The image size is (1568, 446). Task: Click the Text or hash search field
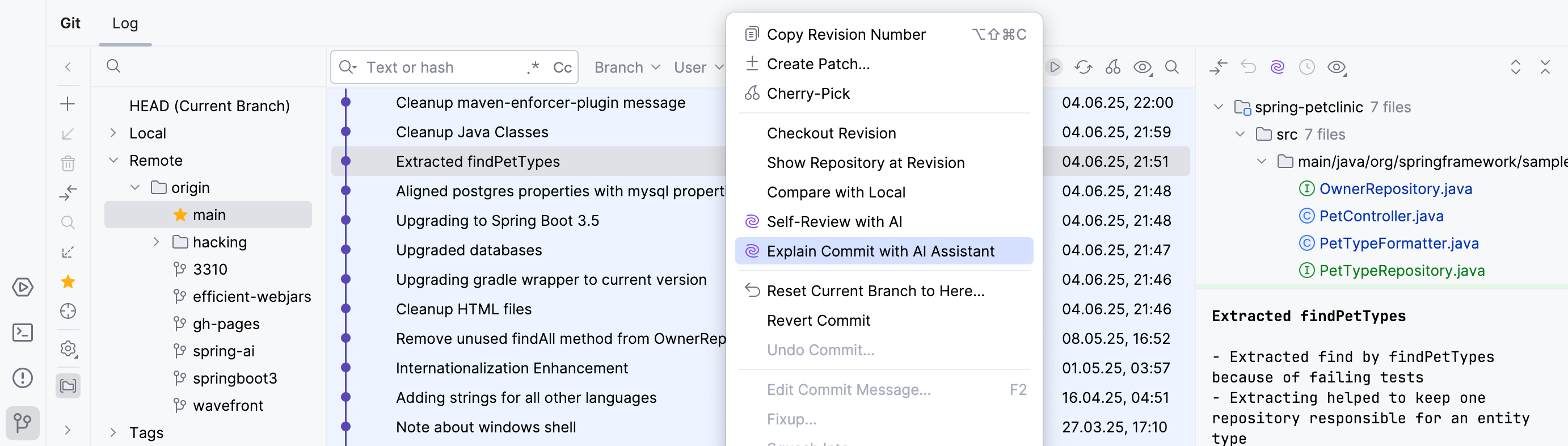(439, 67)
